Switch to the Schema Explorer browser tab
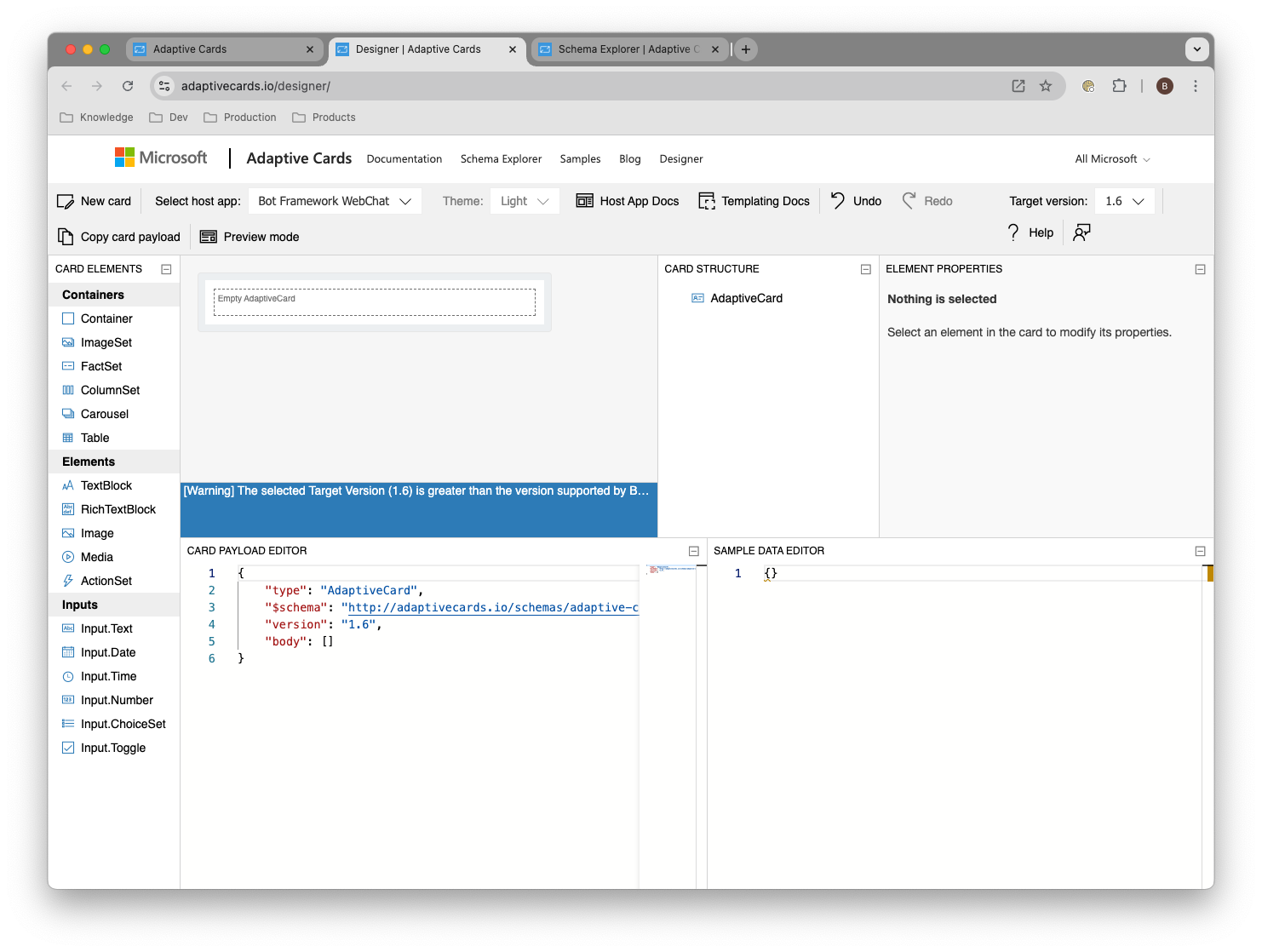The image size is (1262, 952). (630, 49)
